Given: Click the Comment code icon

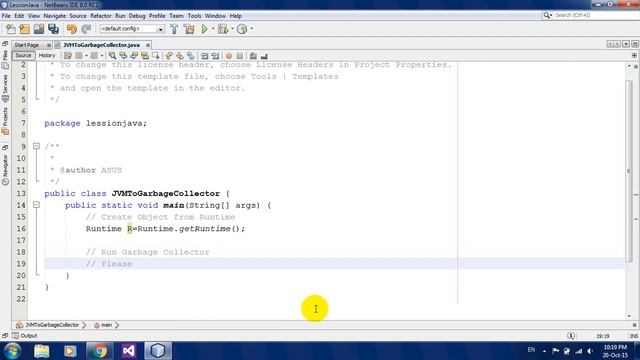Looking at the screenshot, I should [253, 56].
